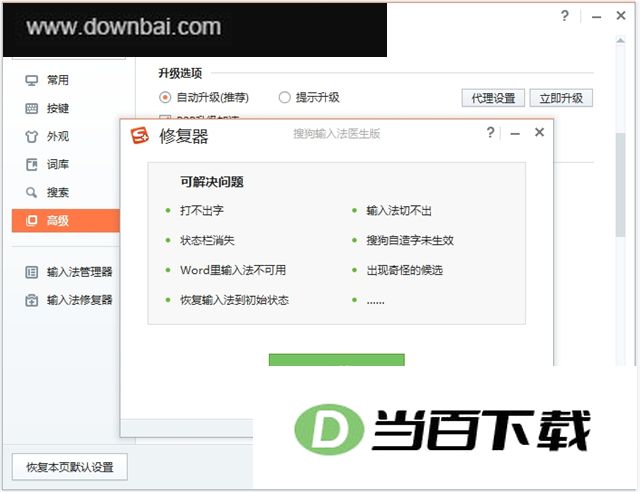
Task: Click the 常用 monitor icon in sidebar
Action: [x=31, y=80]
